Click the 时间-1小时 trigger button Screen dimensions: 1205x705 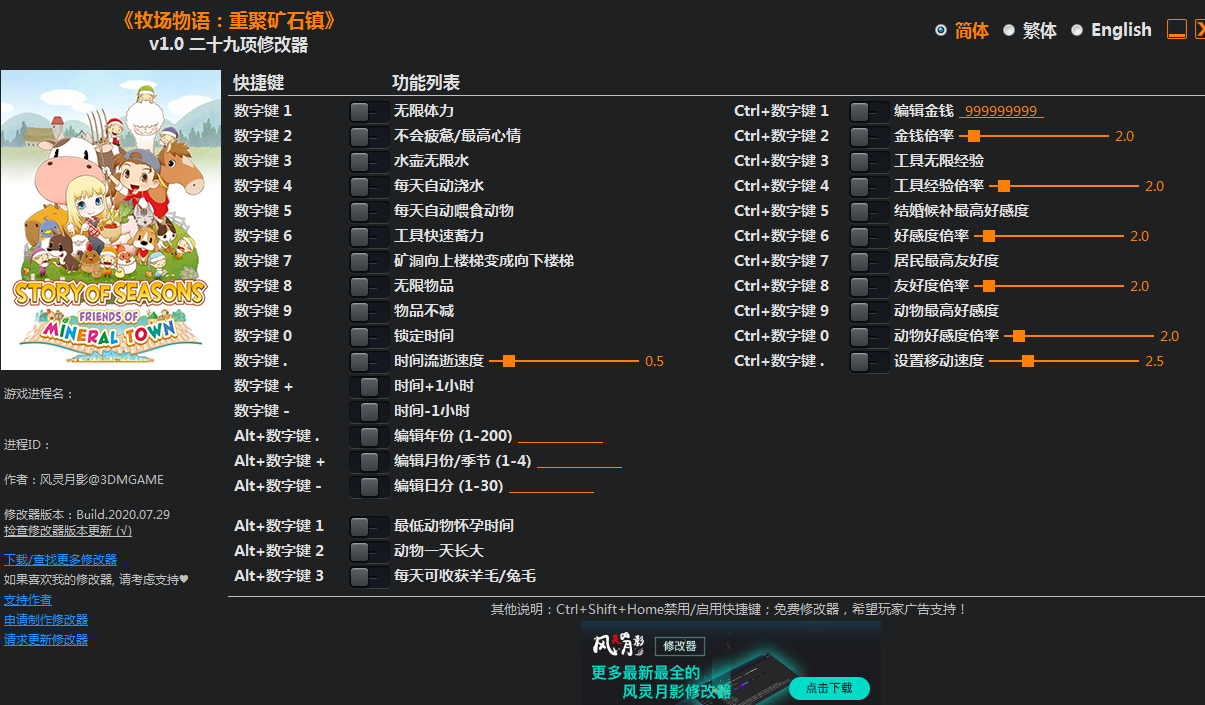(369, 411)
